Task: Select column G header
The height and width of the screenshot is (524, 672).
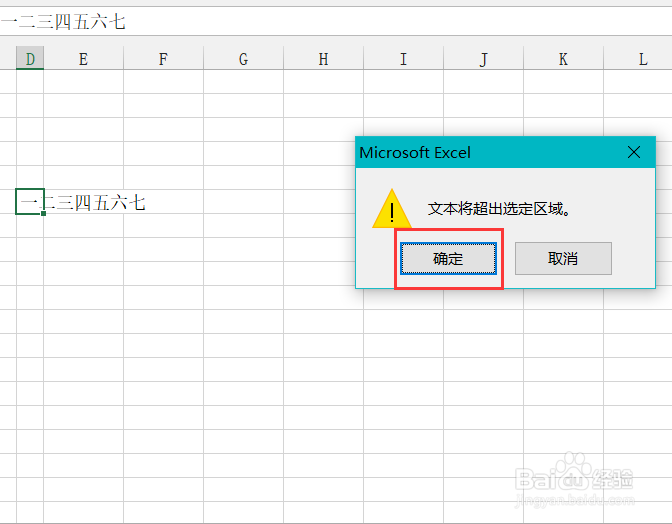Action: click(x=243, y=58)
